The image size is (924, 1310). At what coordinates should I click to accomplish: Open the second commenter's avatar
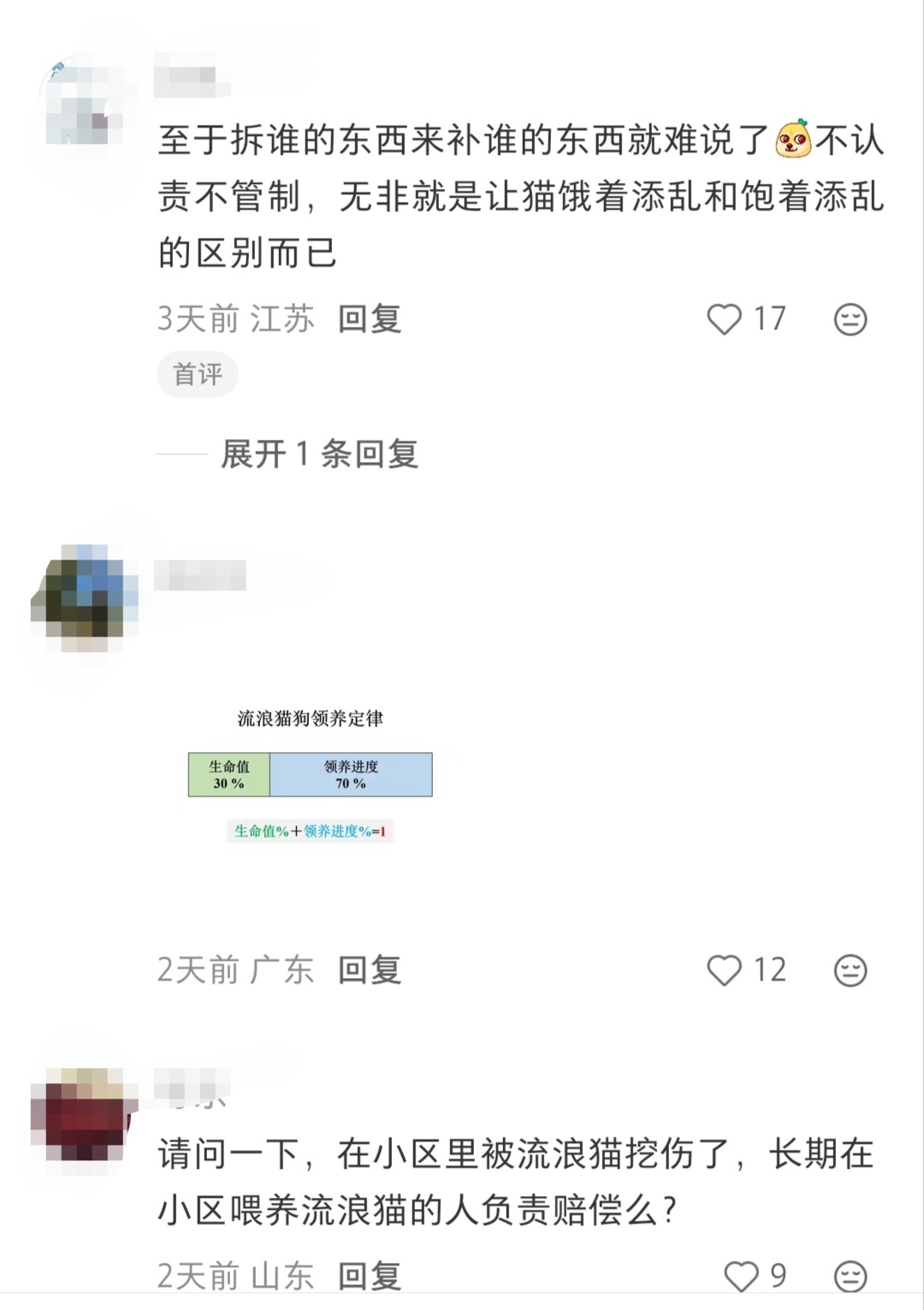point(84,598)
